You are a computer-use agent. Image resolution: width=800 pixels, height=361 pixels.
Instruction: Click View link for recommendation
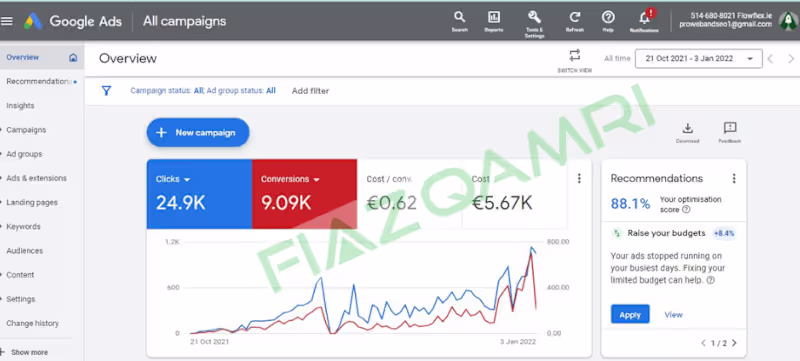coord(673,315)
